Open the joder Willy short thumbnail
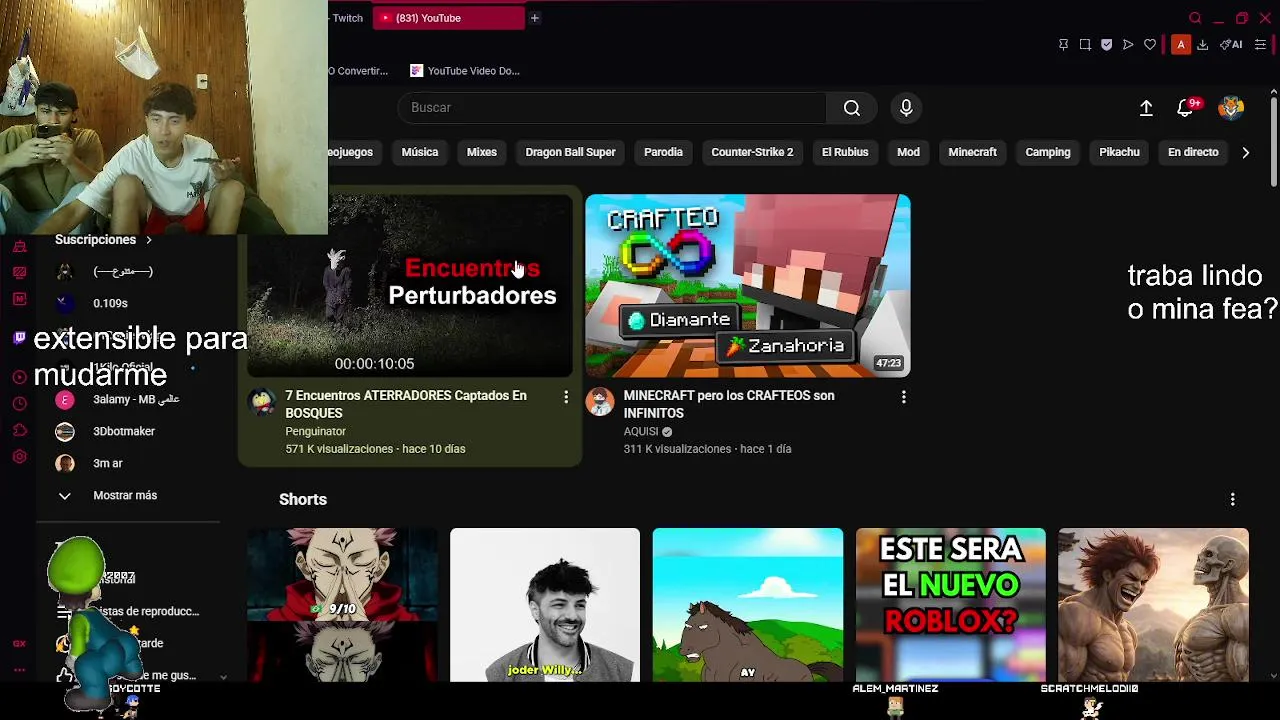The height and width of the screenshot is (720, 1280). pos(545,605)
